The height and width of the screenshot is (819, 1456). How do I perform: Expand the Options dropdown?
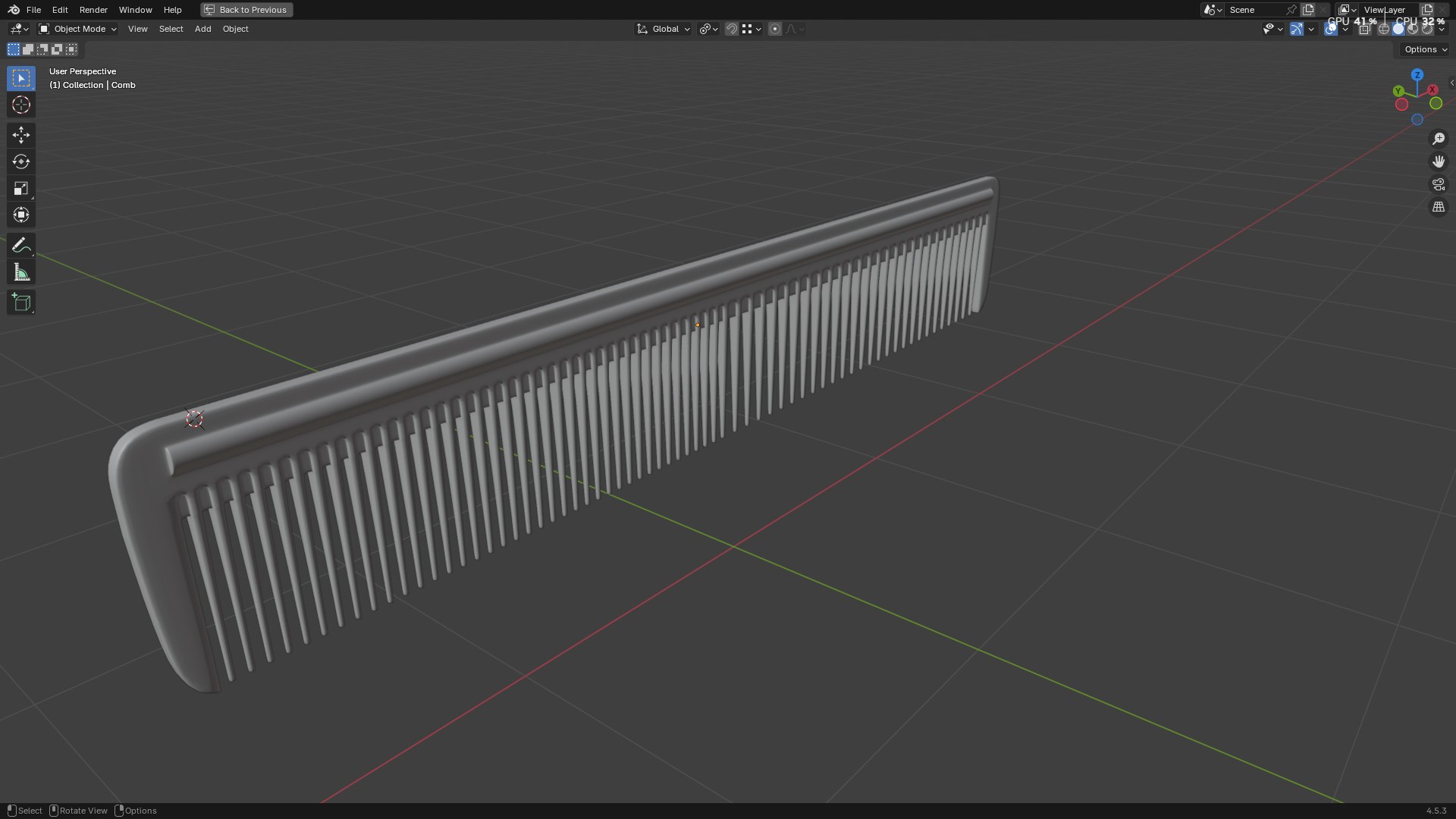(1426, 49)
